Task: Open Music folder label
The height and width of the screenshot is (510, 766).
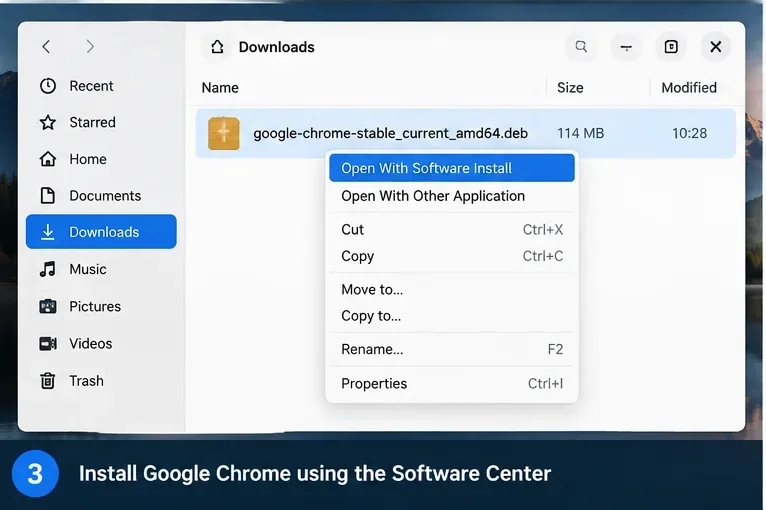Action: (88, 269)
